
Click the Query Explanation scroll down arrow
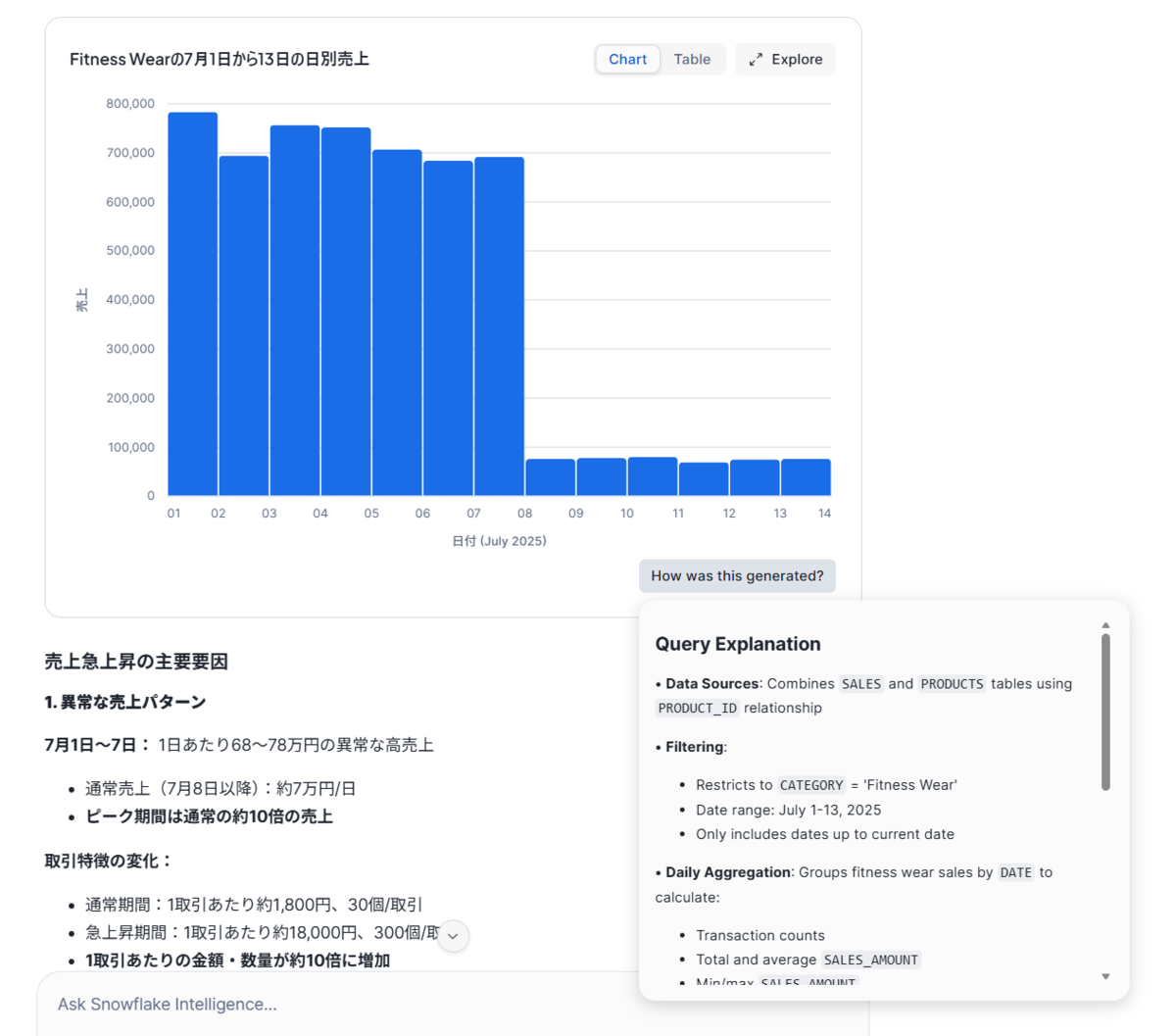[1105, 976]
